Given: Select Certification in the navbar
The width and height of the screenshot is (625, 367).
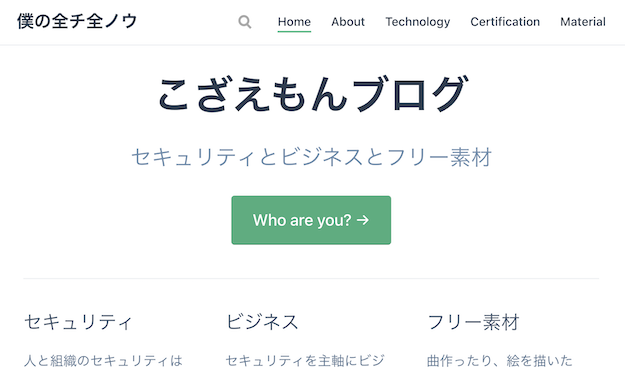Looking at the screenshot, I should click(x=505, y=22).
